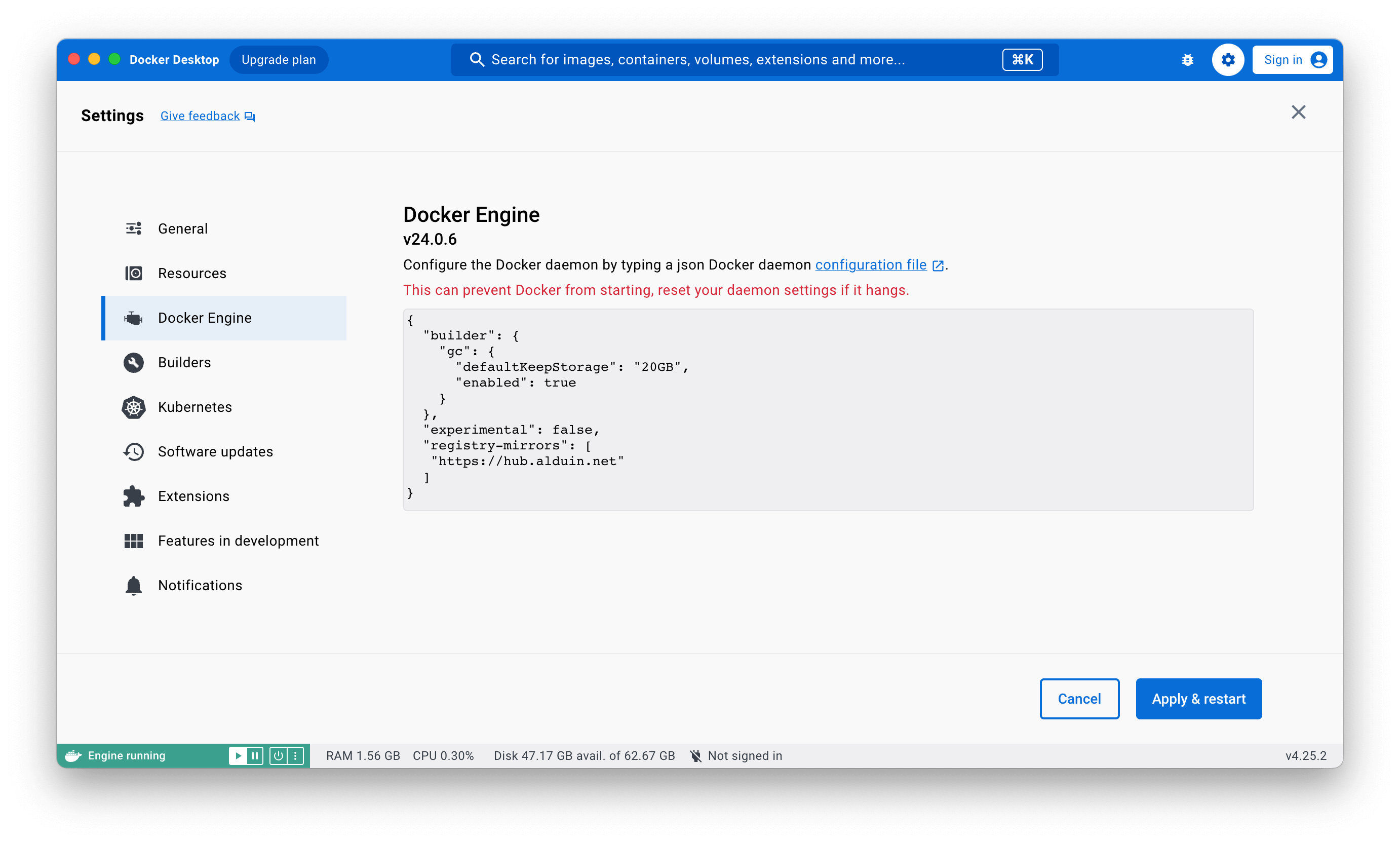Click the Builders wrench icon
Screen dimensions: 1400x843
134,362
